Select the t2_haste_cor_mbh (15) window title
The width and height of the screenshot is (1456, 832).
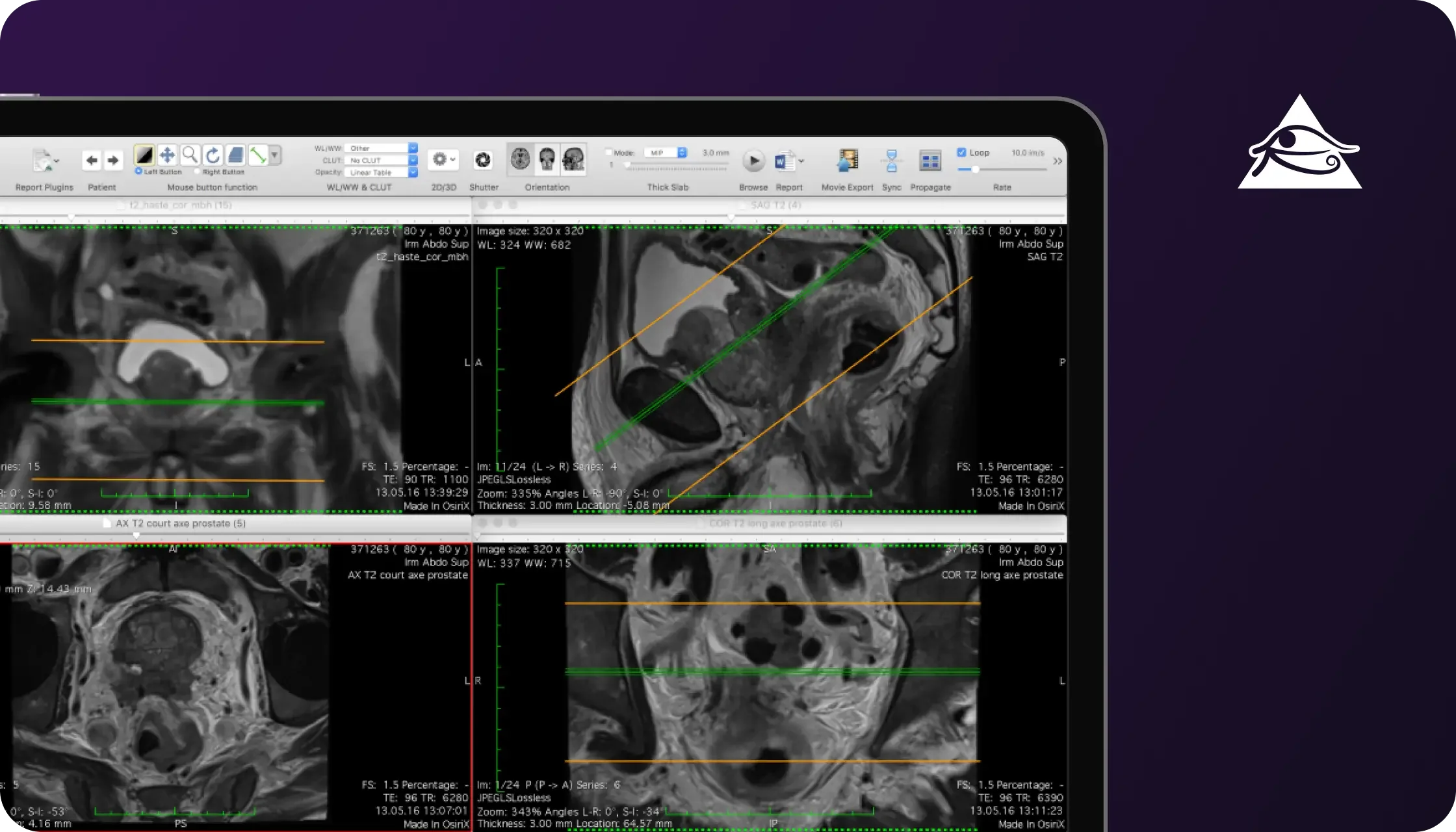tap(180, 205)
